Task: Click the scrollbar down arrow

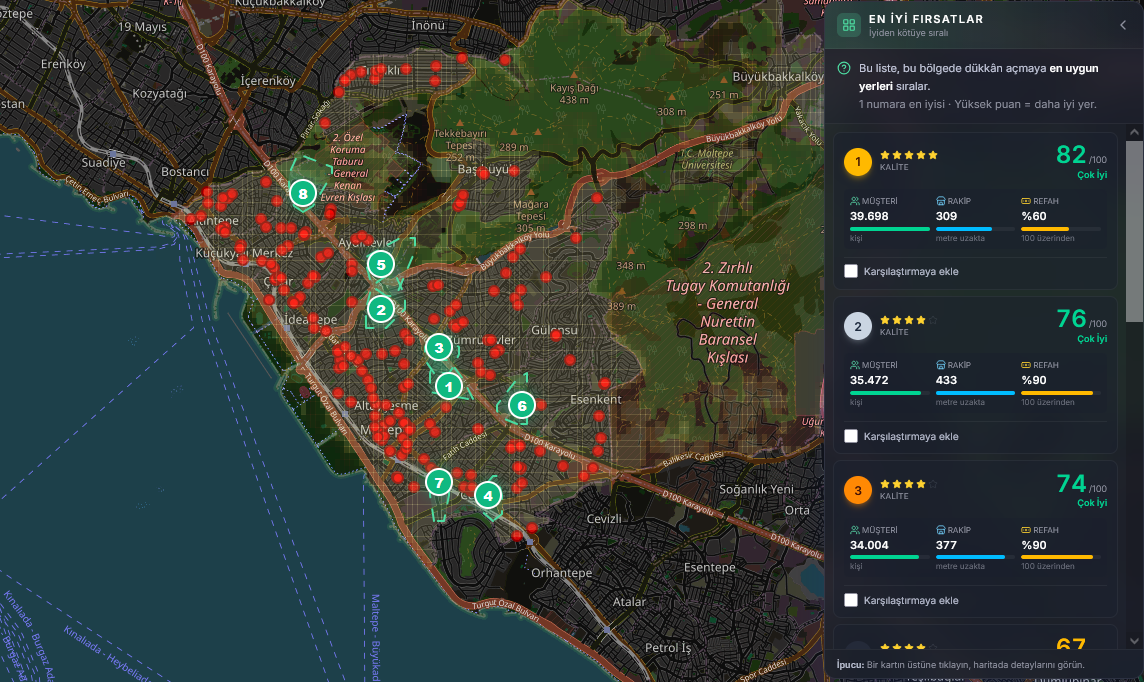Action: coord(1134,641)
